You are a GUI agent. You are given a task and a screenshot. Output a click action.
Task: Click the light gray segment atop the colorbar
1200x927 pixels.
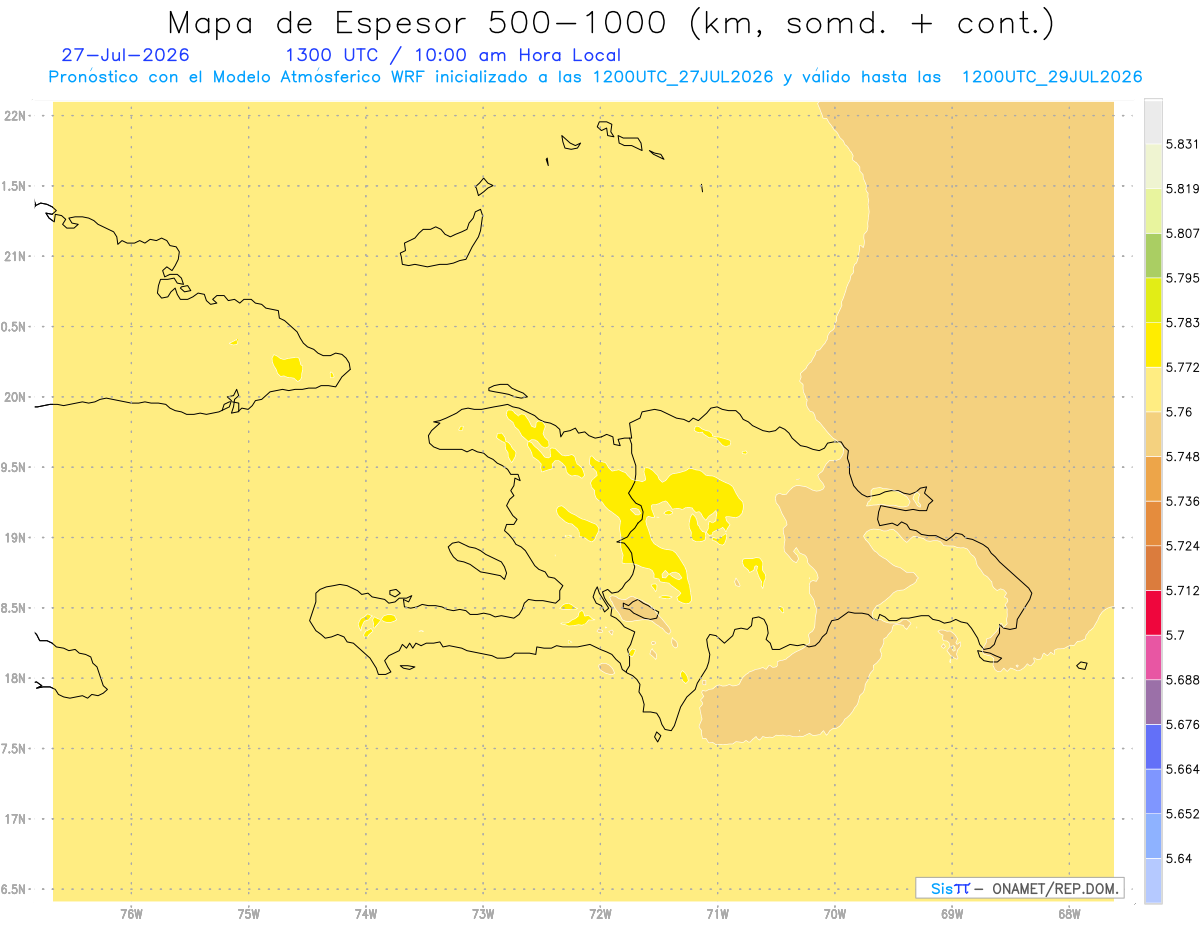tap(1153, 122)
